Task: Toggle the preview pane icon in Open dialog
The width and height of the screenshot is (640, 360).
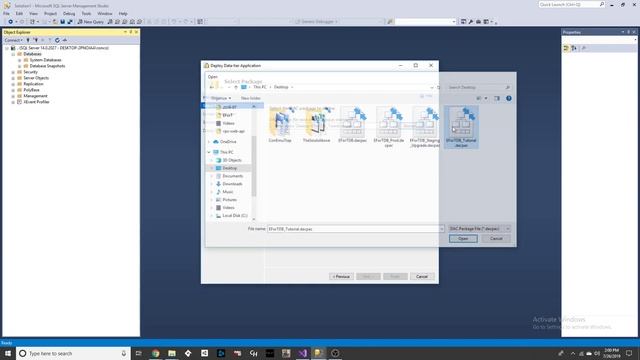Action: click(497, 98)
